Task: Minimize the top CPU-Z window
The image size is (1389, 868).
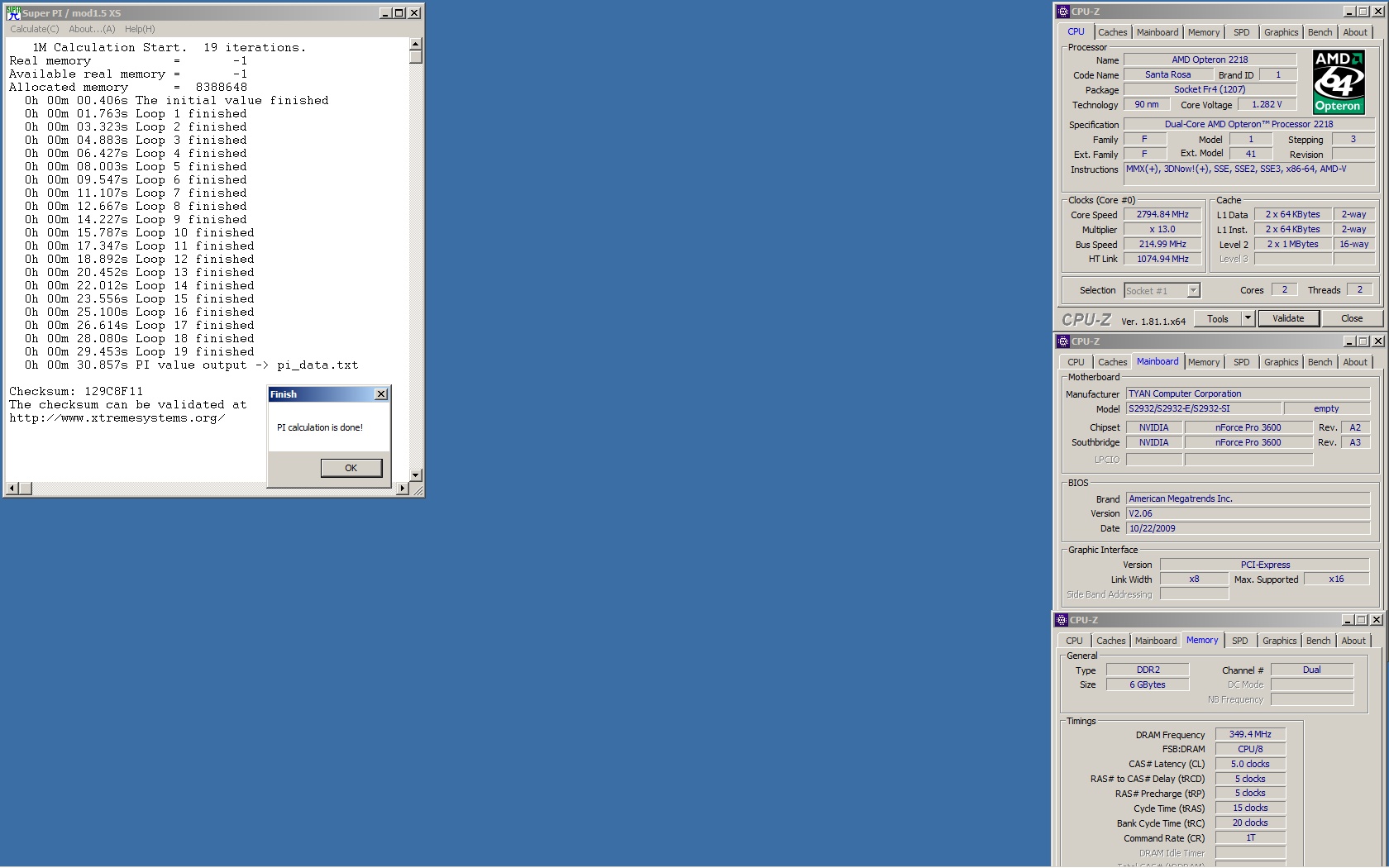Action: point(1349,12)
